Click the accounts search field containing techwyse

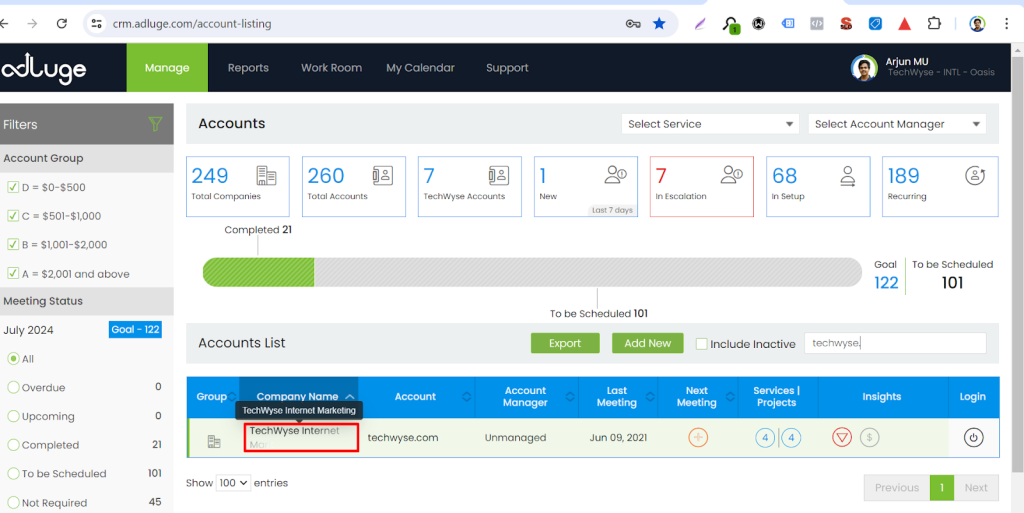pos(895,343)
